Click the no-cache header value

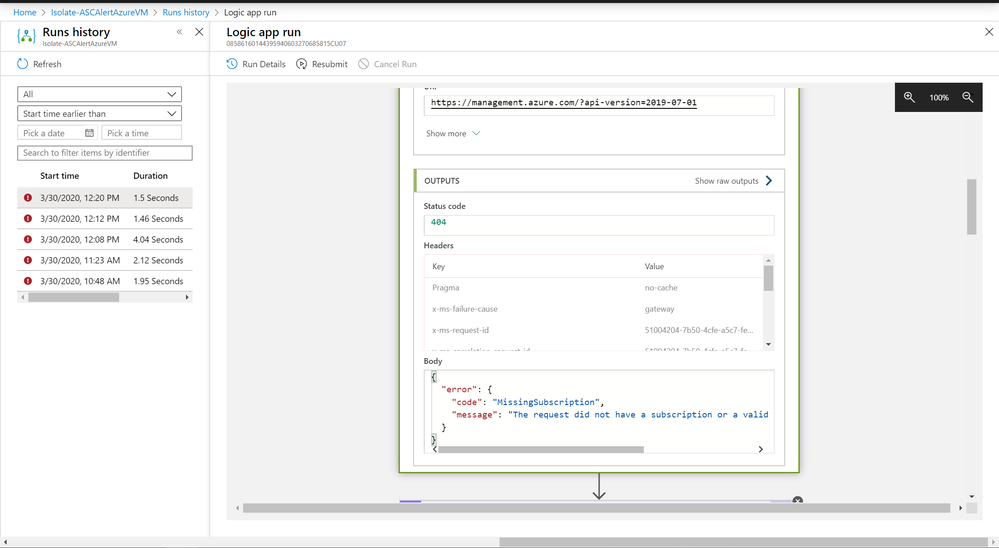point(661,288)
